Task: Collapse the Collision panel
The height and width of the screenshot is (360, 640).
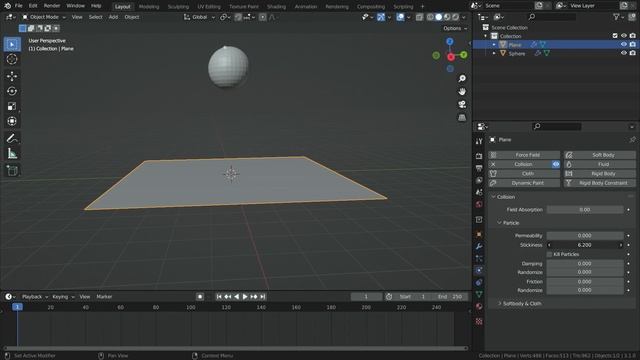Action: point(493,197)
